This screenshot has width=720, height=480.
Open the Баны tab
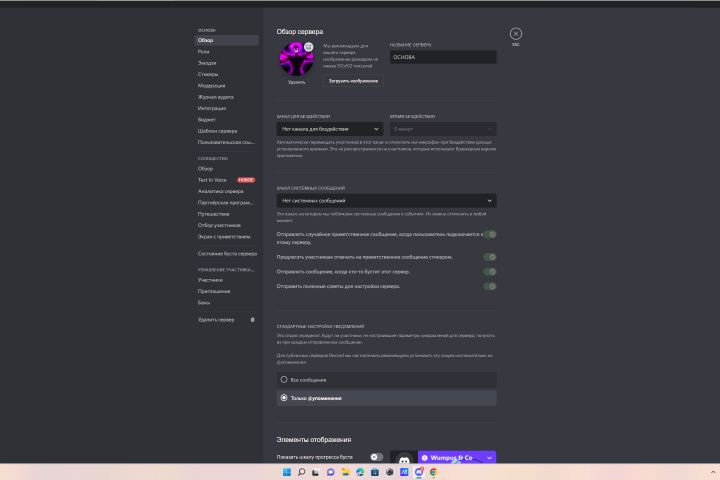[x=226, y=303]
